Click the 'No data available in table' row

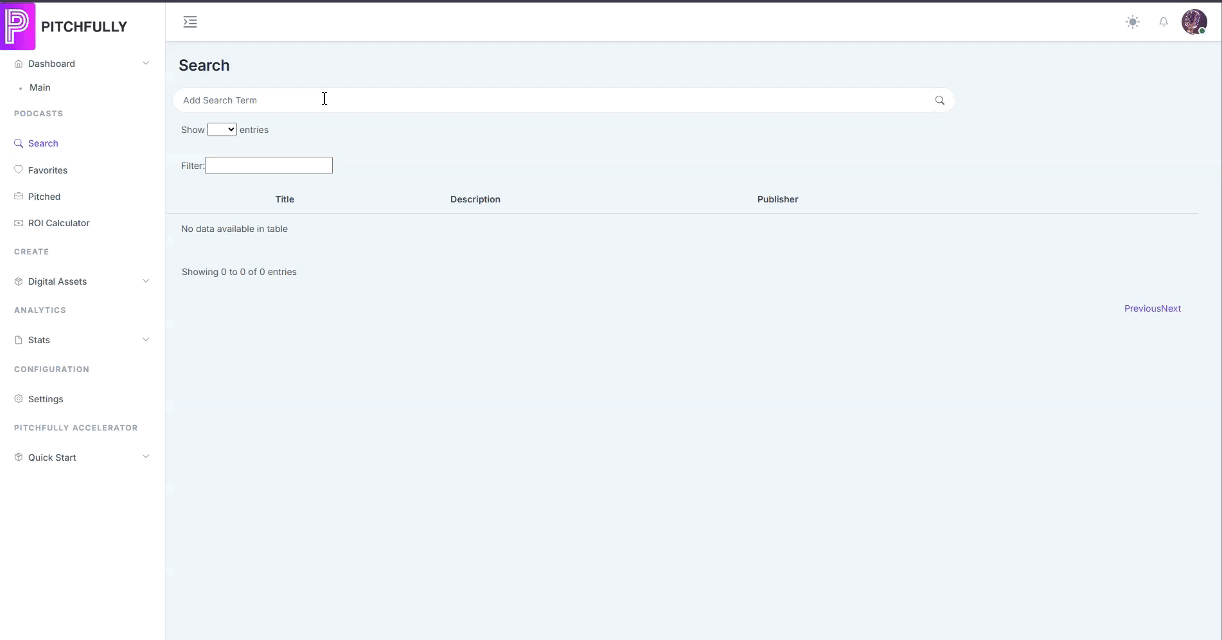click(x=681, y=229)
